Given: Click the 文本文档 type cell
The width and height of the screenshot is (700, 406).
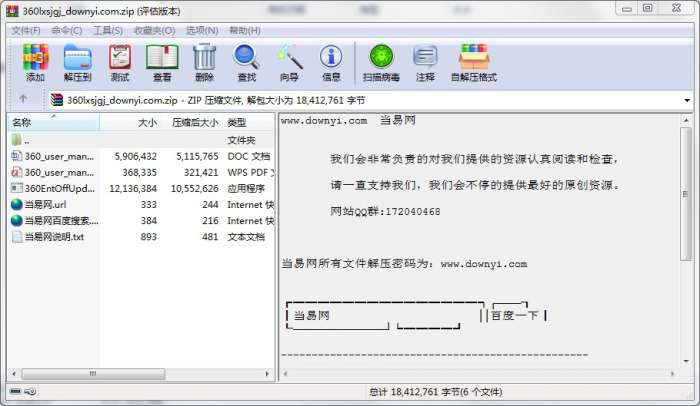Looking at the screenshot, I should 246,236.
